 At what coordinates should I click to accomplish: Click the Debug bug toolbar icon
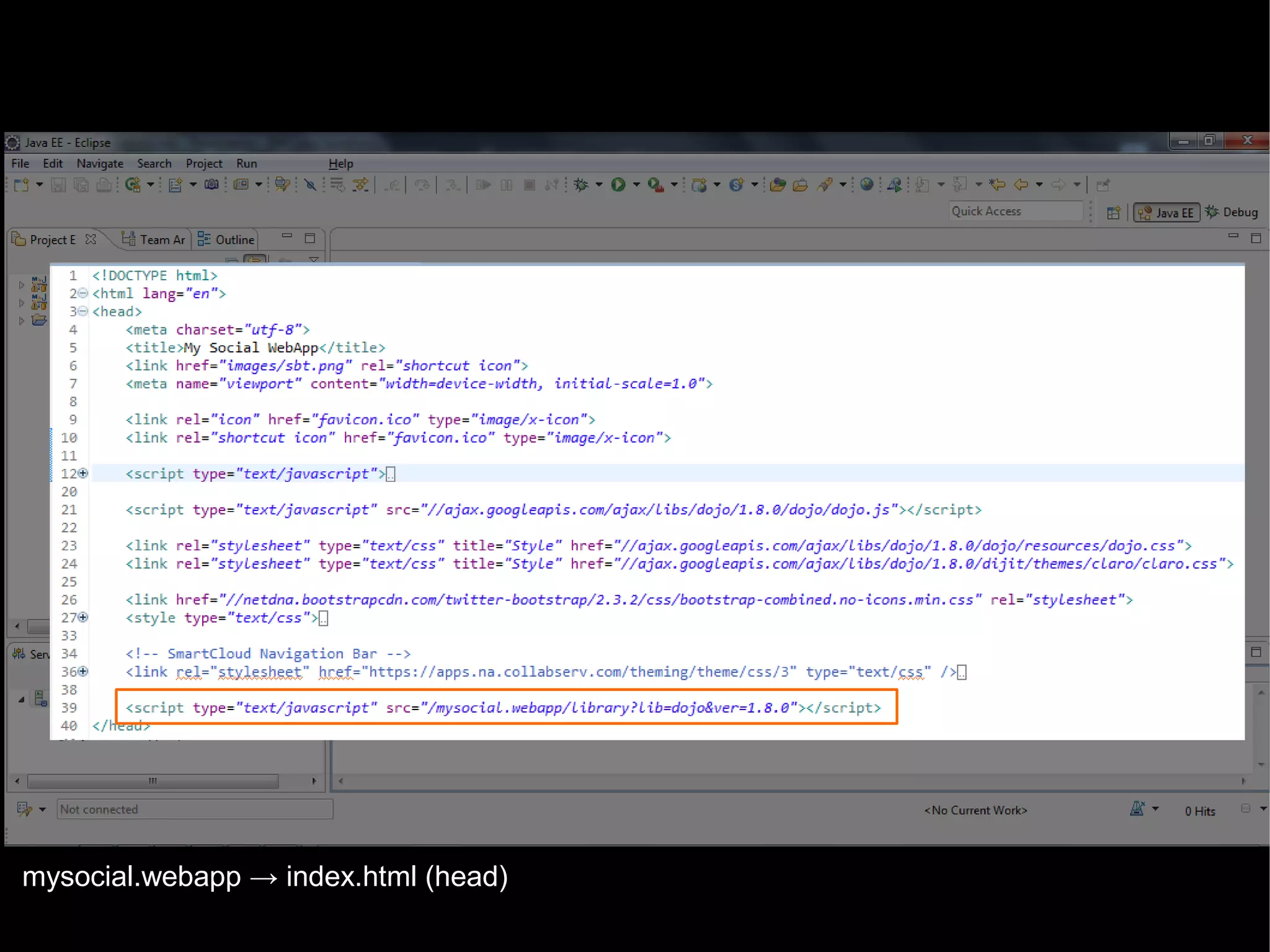581,185
